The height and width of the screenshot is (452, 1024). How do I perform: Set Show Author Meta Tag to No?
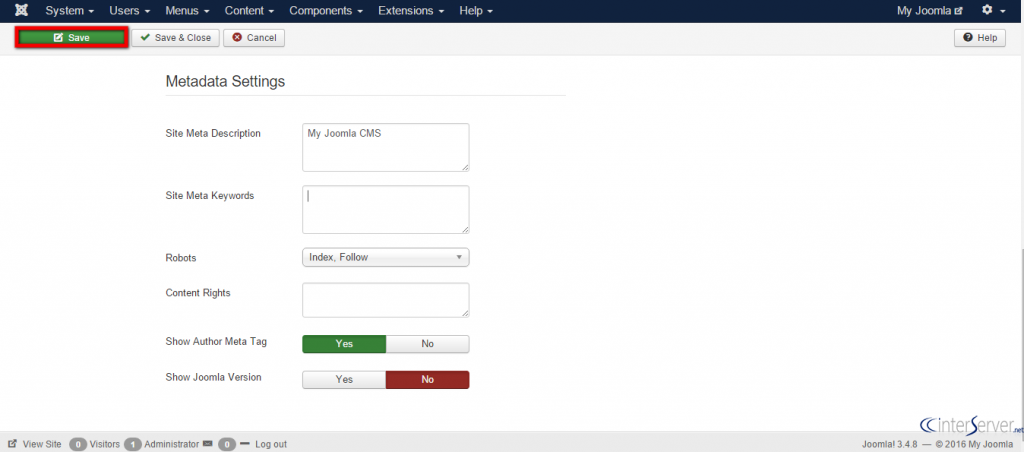[x=428, y=344]
